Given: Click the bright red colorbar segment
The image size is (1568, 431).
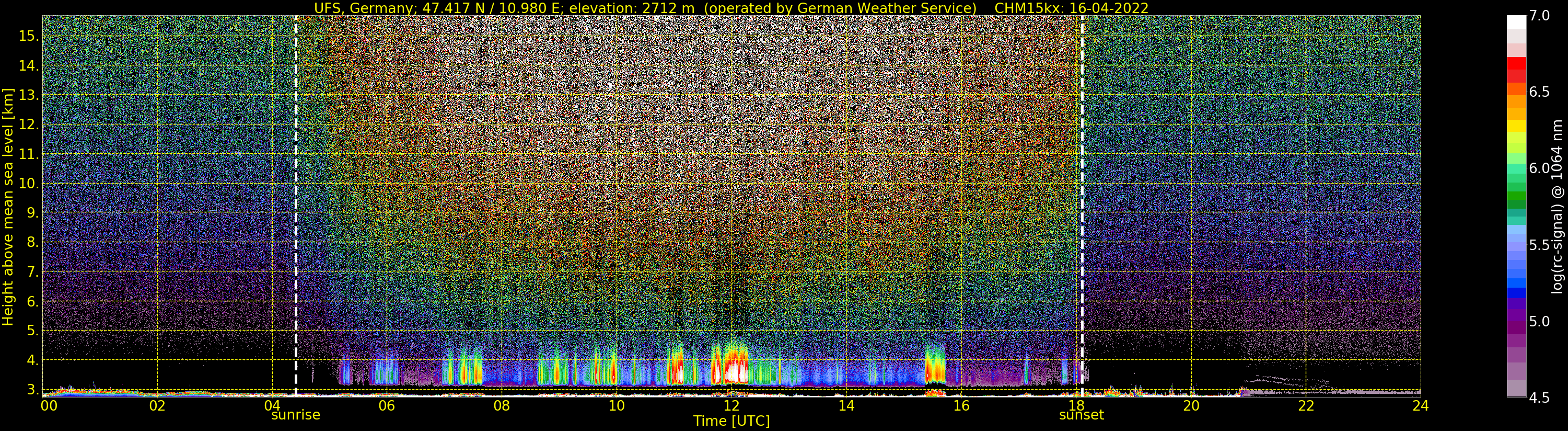Looking at the screenshot, I should point(1516,63).
